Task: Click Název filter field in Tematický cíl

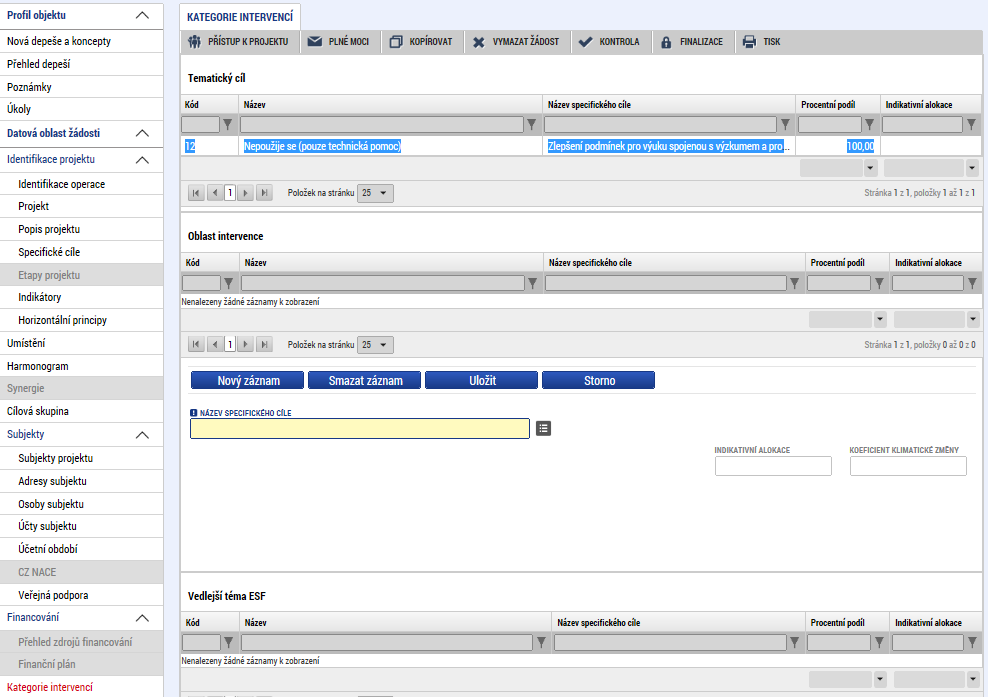Action: [x=382, y=125]
